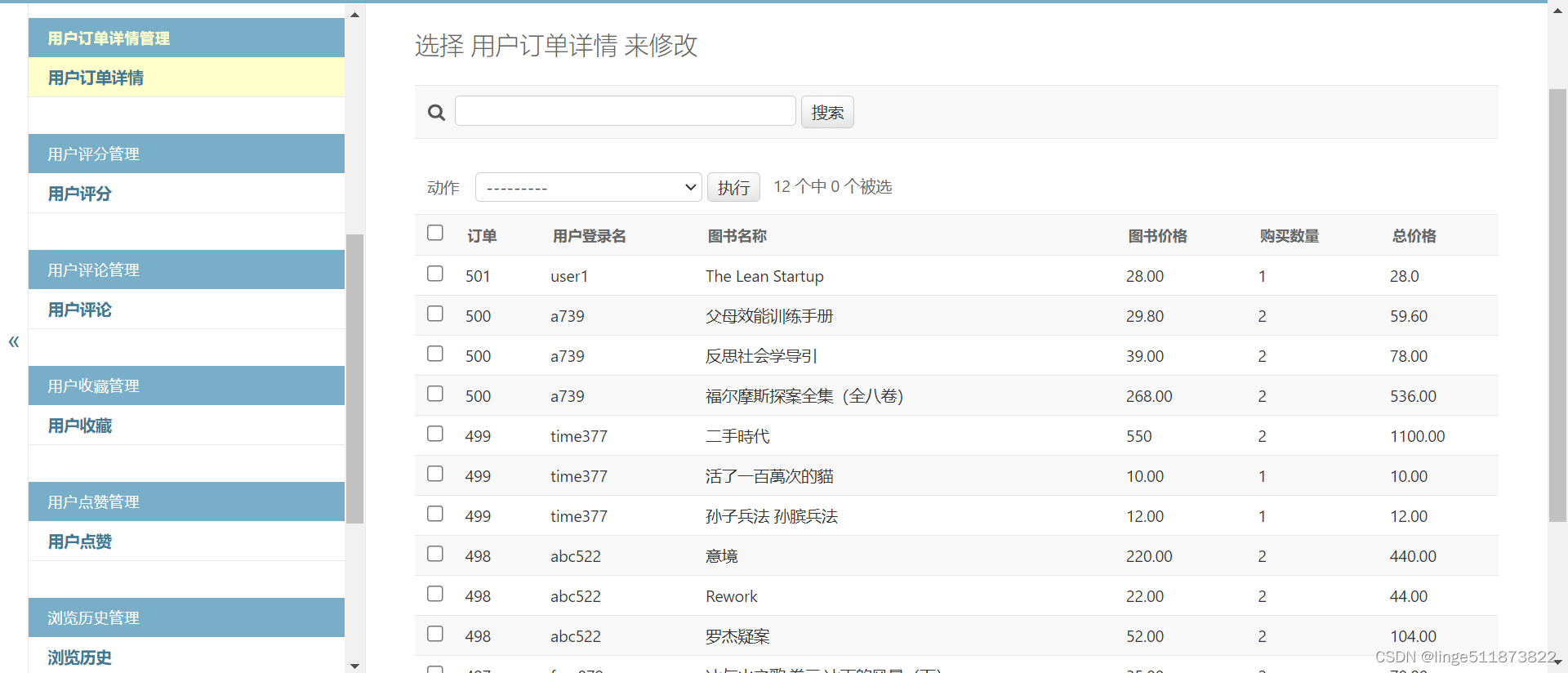Screen dimensions: 1568x673
Task: Check the 孙子兵法 孙膑兵法 row checkbox
Action: (x=435, y=514)
